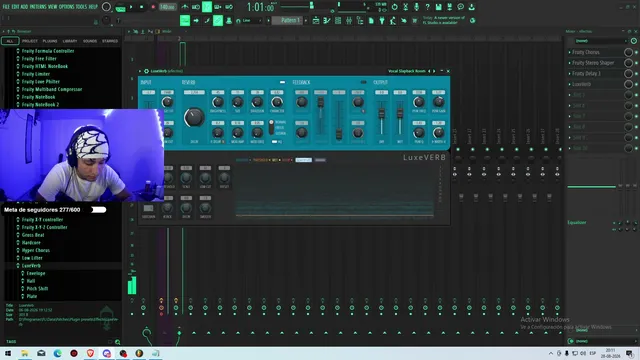Expand Fruity Delay 3 slot menu
640x360 pixels.
tap(570, 73)
